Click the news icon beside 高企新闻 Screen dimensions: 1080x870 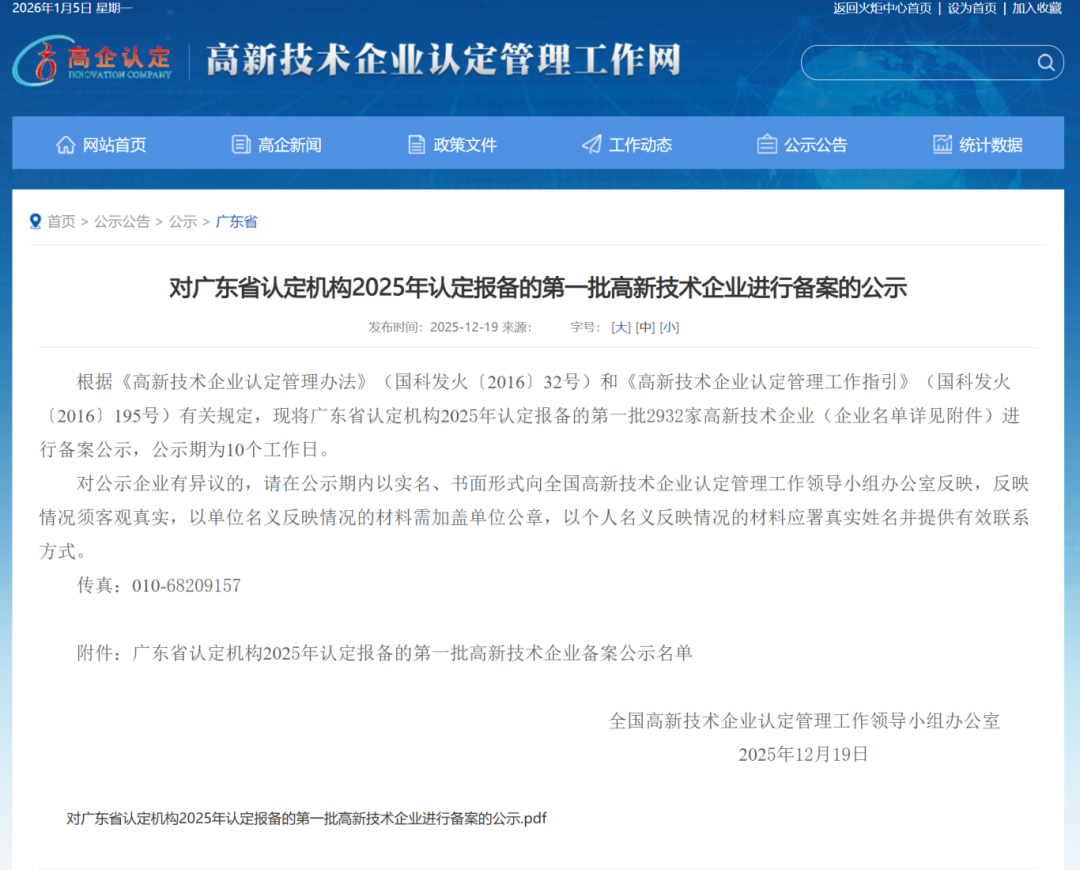point(241,145)
